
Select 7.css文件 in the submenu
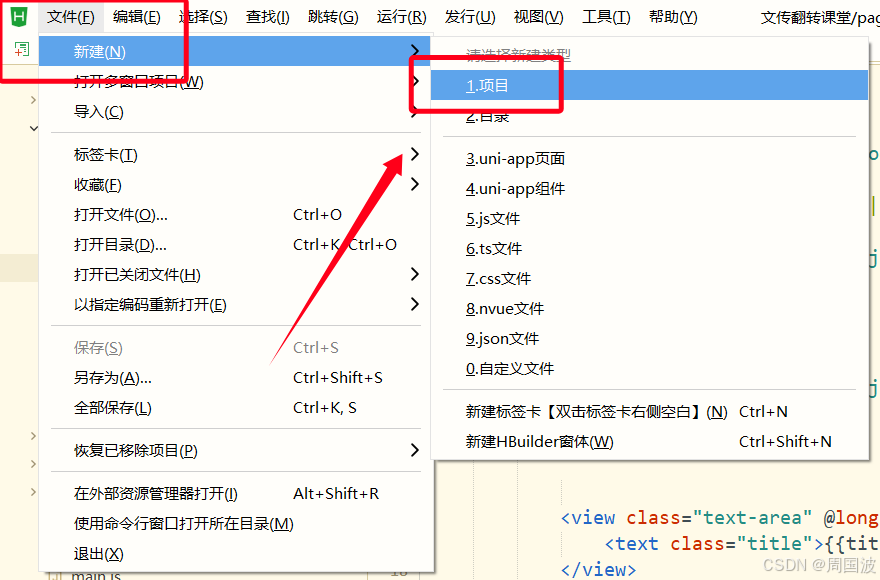click(649, 278)
